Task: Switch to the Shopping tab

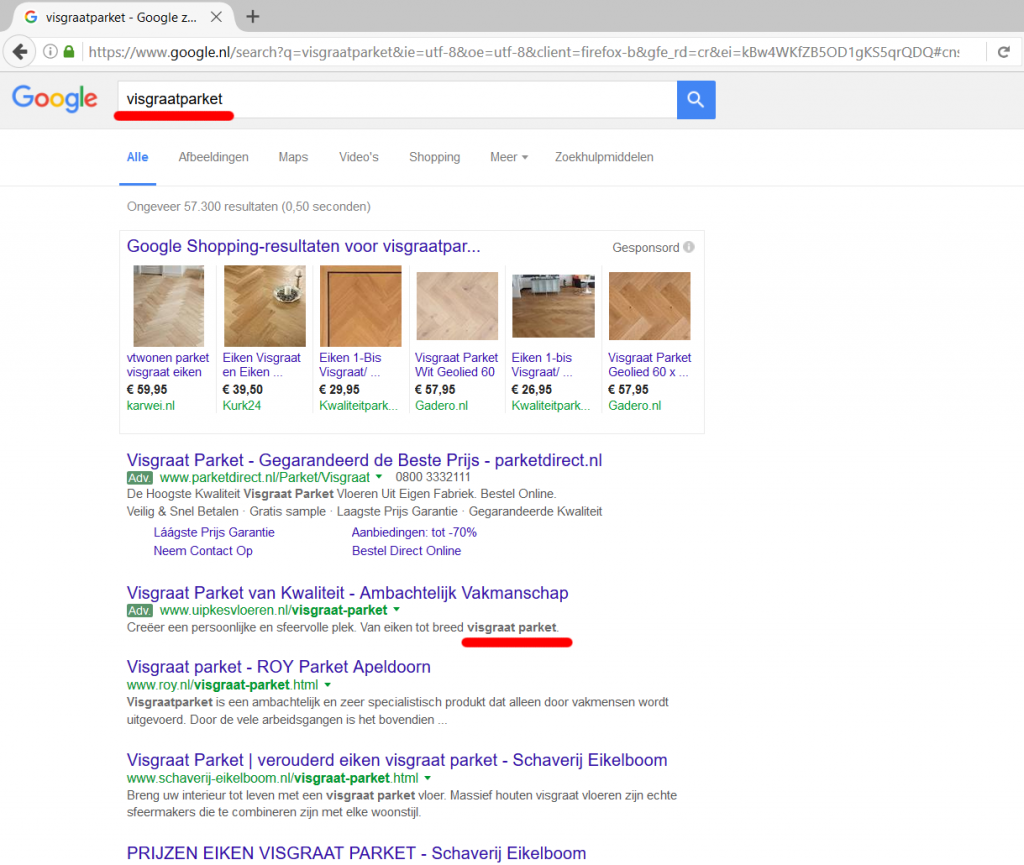Action: (x=434, y=157)
